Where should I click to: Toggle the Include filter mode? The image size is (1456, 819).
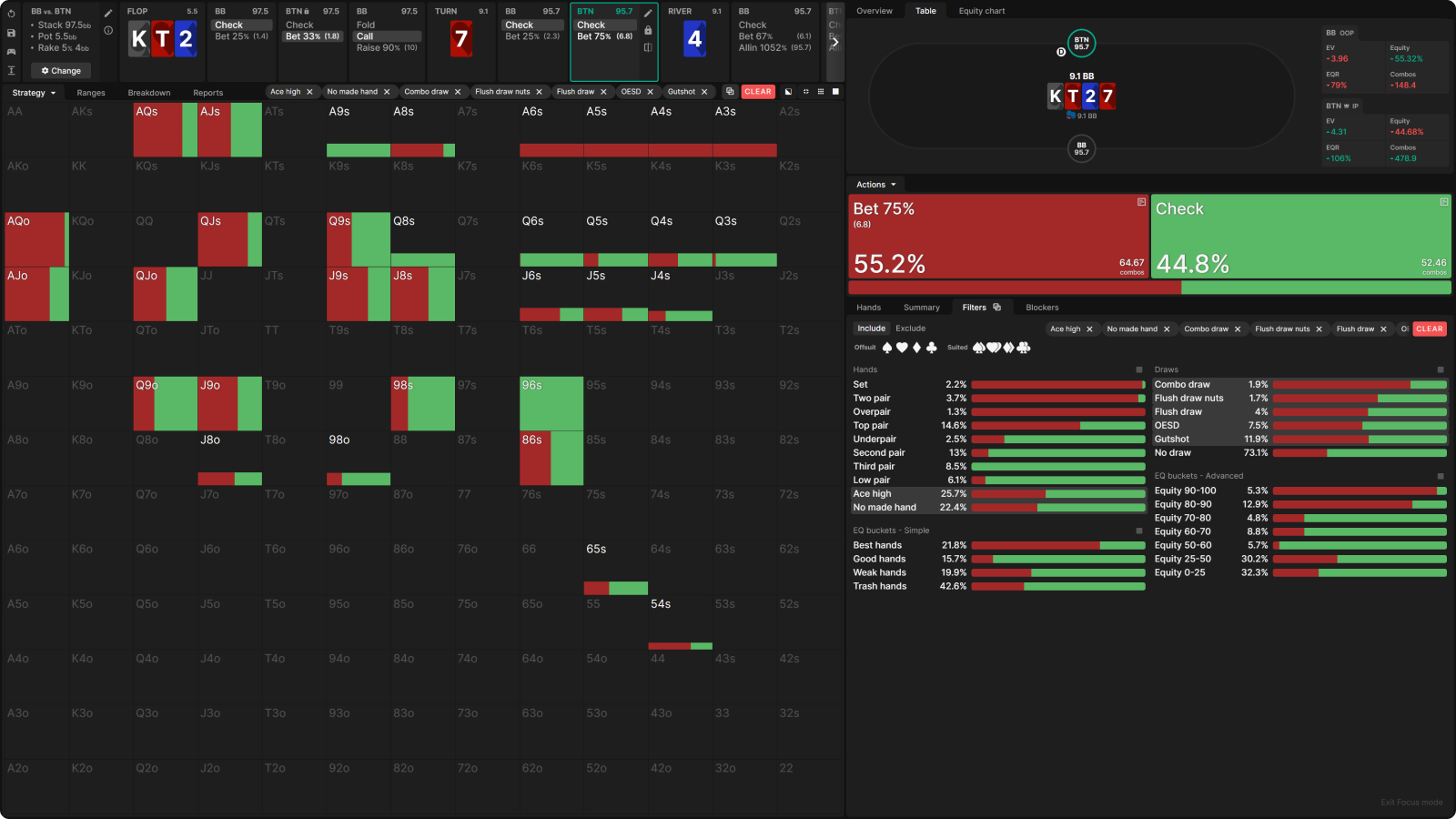tap(871, 329)
